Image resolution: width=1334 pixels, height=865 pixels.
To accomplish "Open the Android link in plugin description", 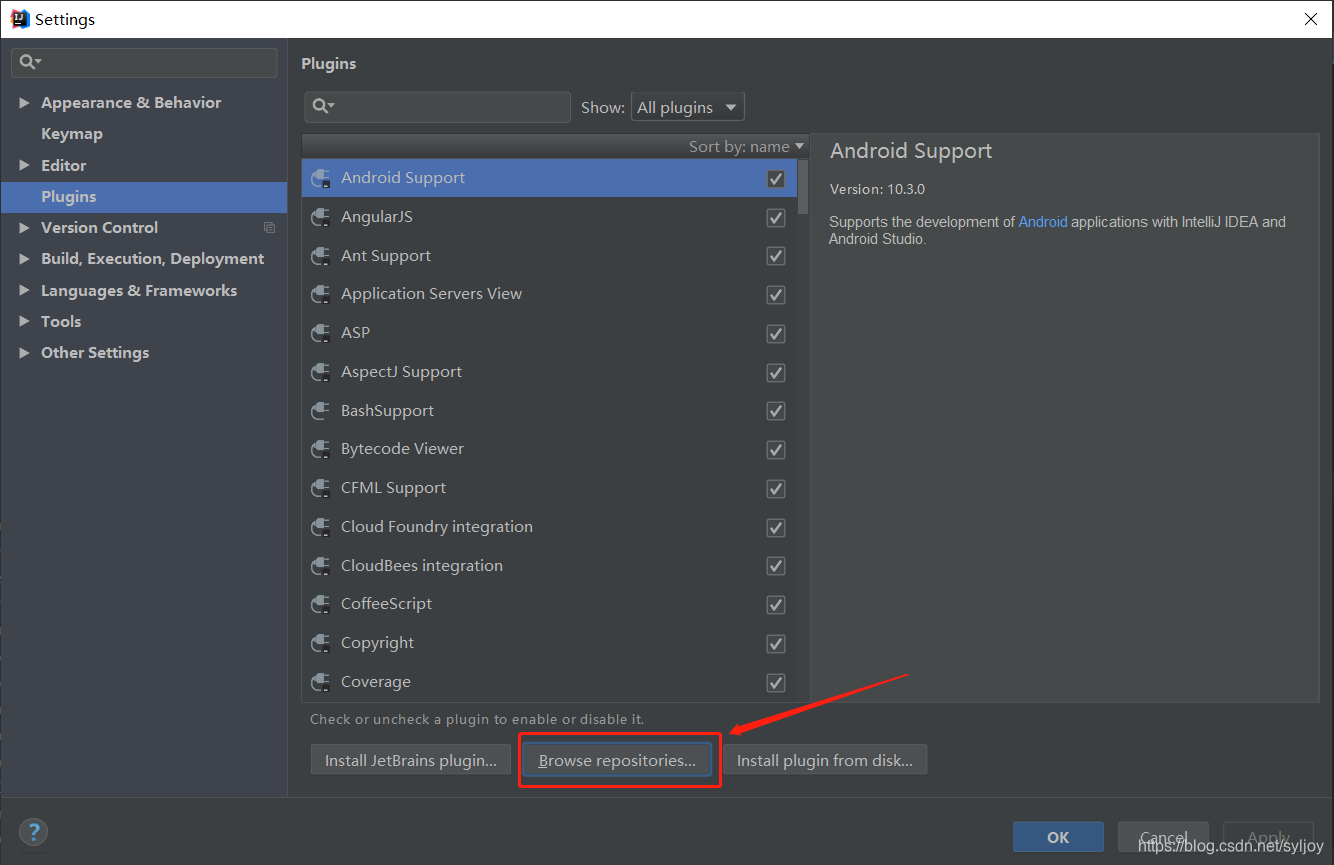I will (x=1043, y=222).
